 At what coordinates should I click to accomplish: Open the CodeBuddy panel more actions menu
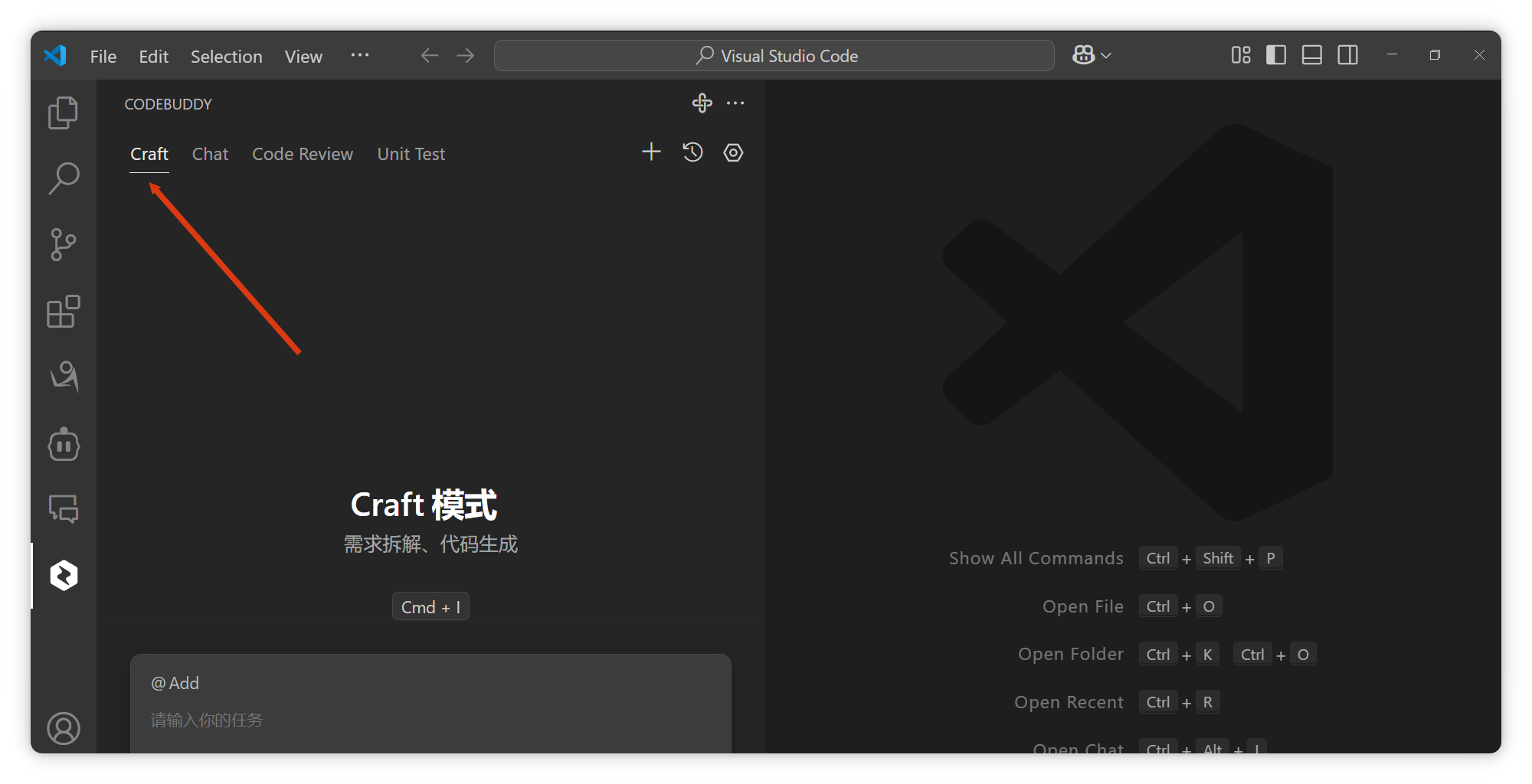(735, 103)
